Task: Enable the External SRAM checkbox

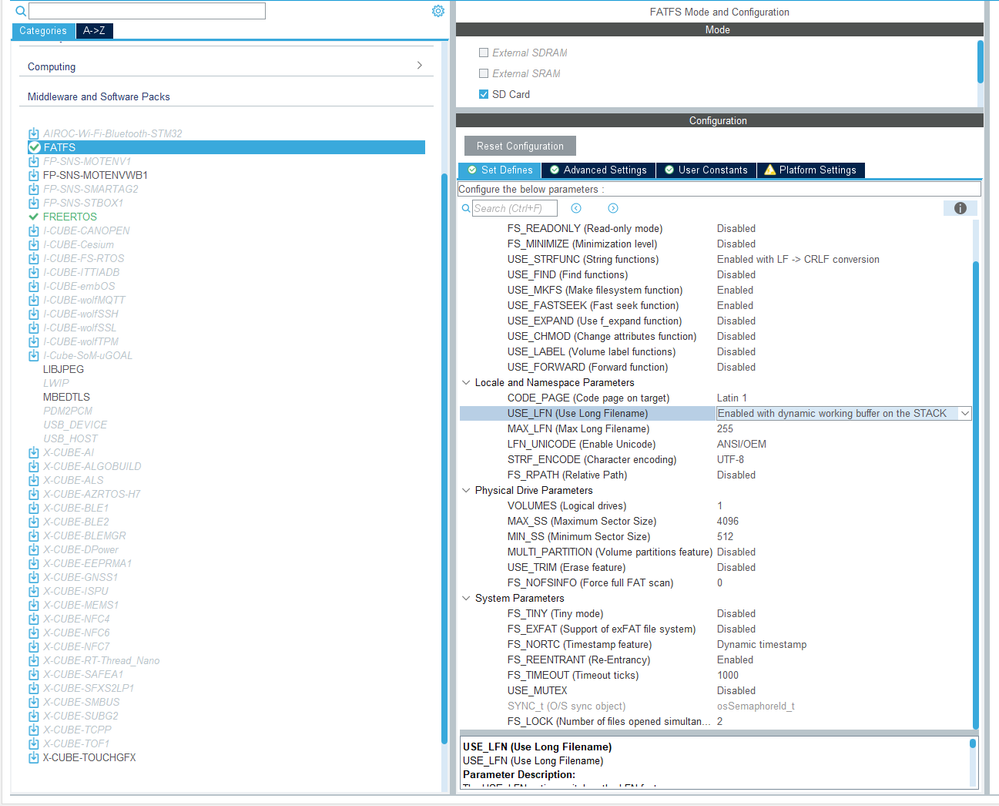Action: [x=484, y=73]
